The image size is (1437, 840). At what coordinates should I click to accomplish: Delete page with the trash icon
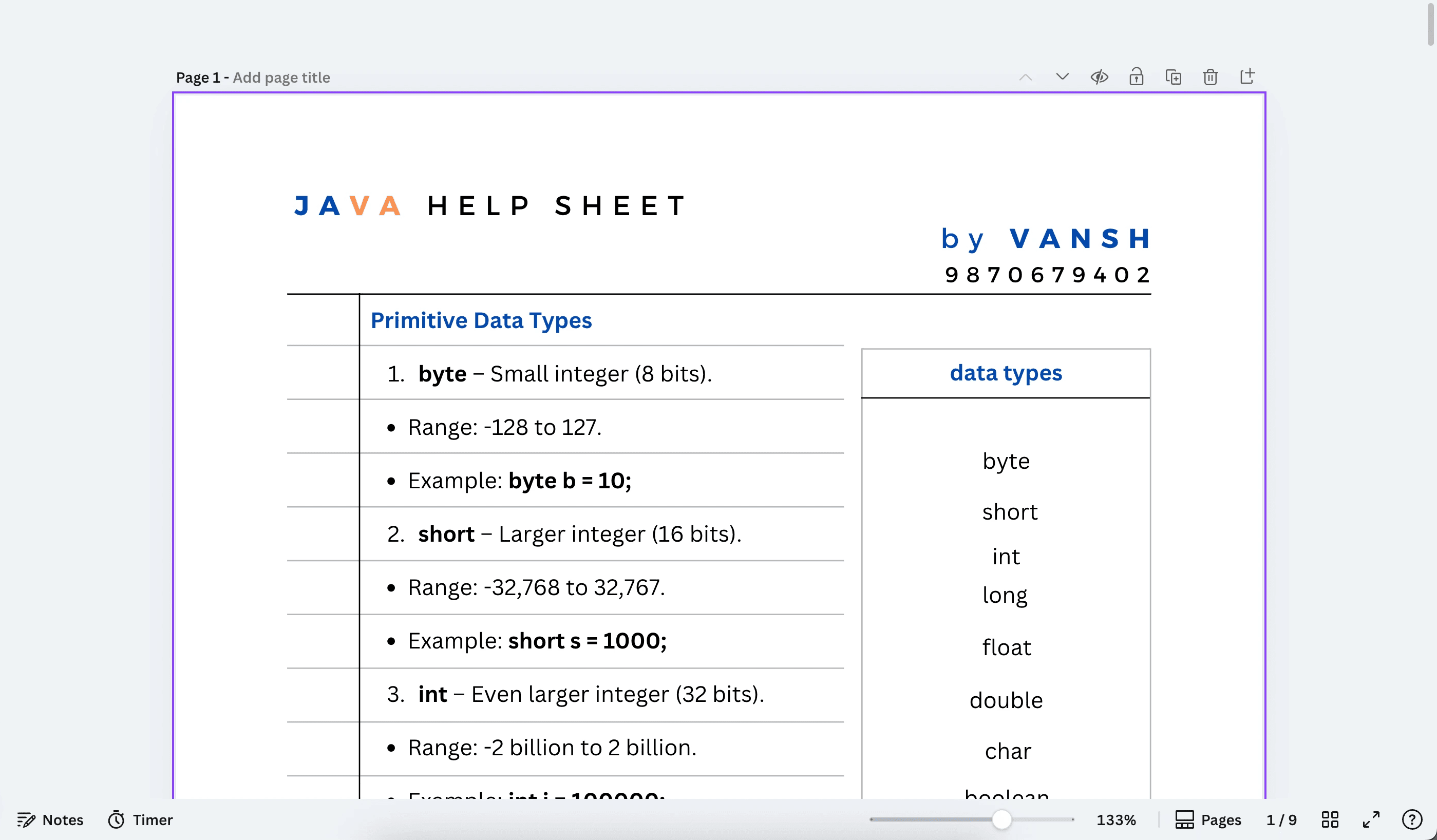pyautogui.click(x=1210, y=77)
